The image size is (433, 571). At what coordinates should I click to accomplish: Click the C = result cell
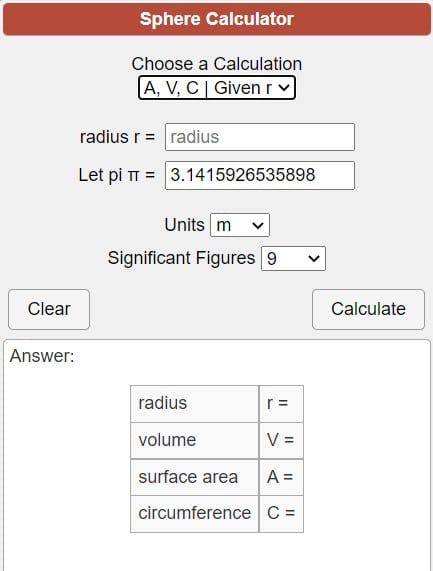click(x=281, y=513)
